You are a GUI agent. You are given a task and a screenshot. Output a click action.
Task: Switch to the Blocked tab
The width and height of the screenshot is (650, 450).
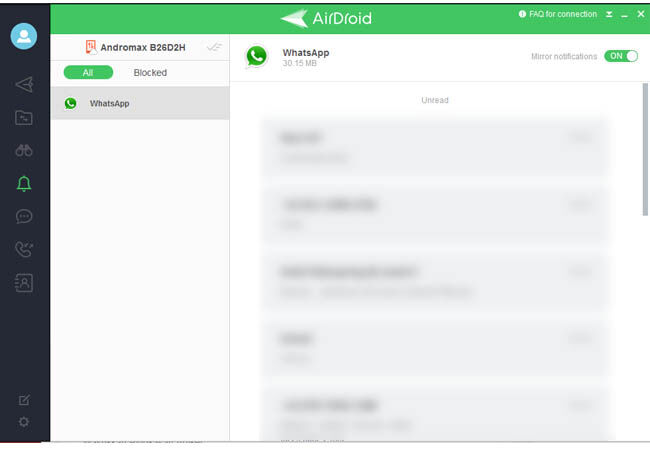pyautogui.click(x=150, y=73)
